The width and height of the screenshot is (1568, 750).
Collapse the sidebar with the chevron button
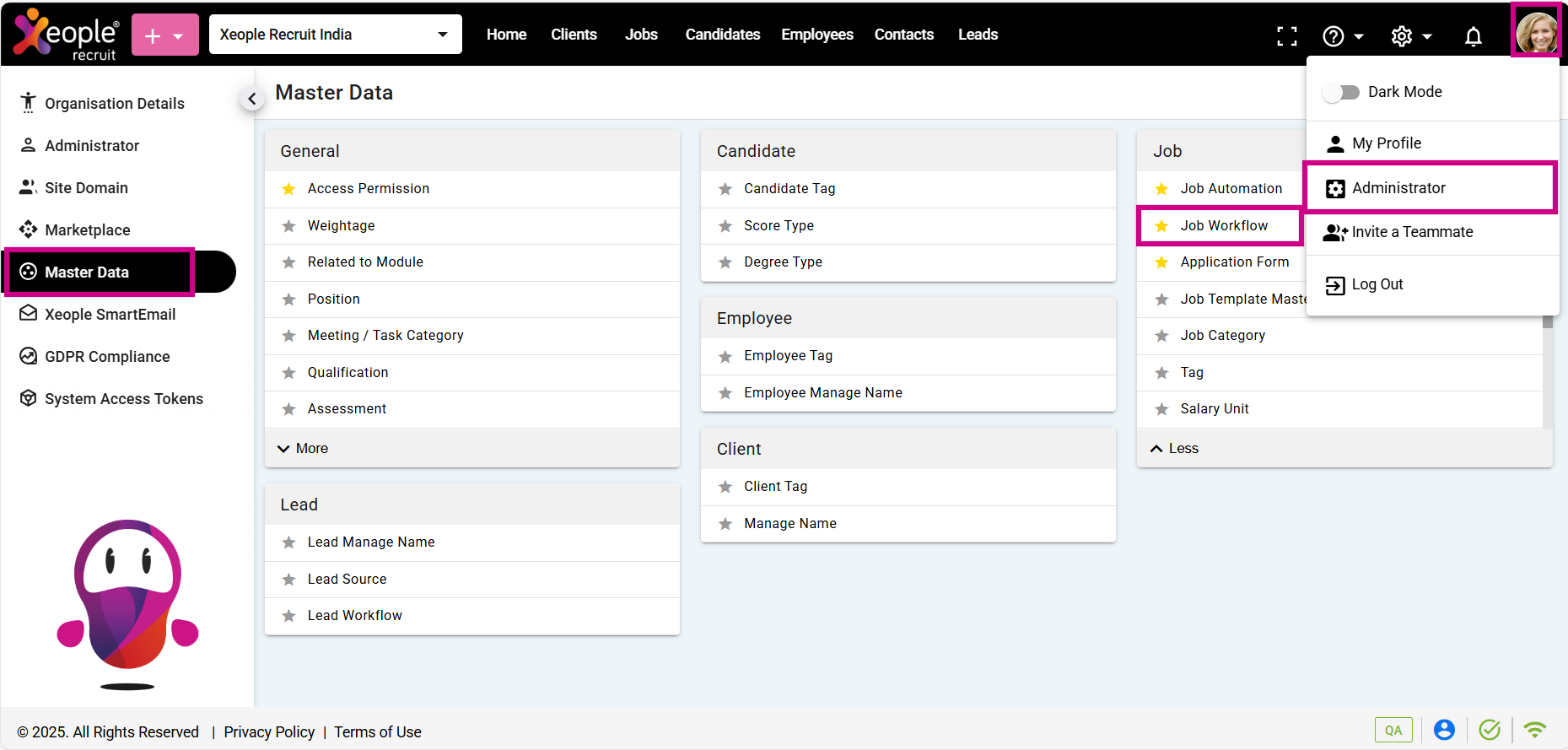click(x=251, y=99)
